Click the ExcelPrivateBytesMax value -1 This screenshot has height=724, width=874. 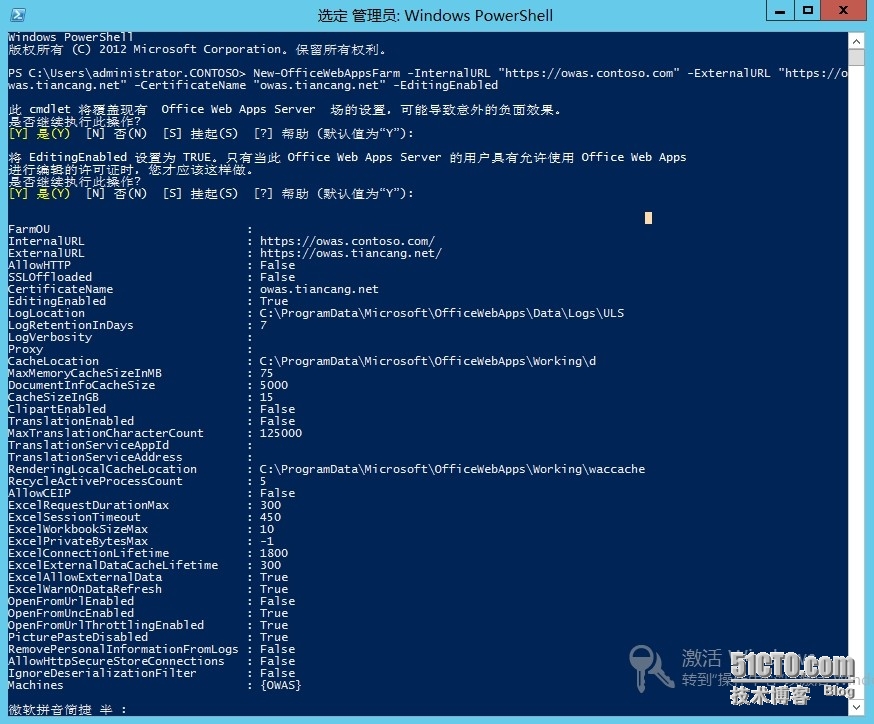tap(266, 541)
